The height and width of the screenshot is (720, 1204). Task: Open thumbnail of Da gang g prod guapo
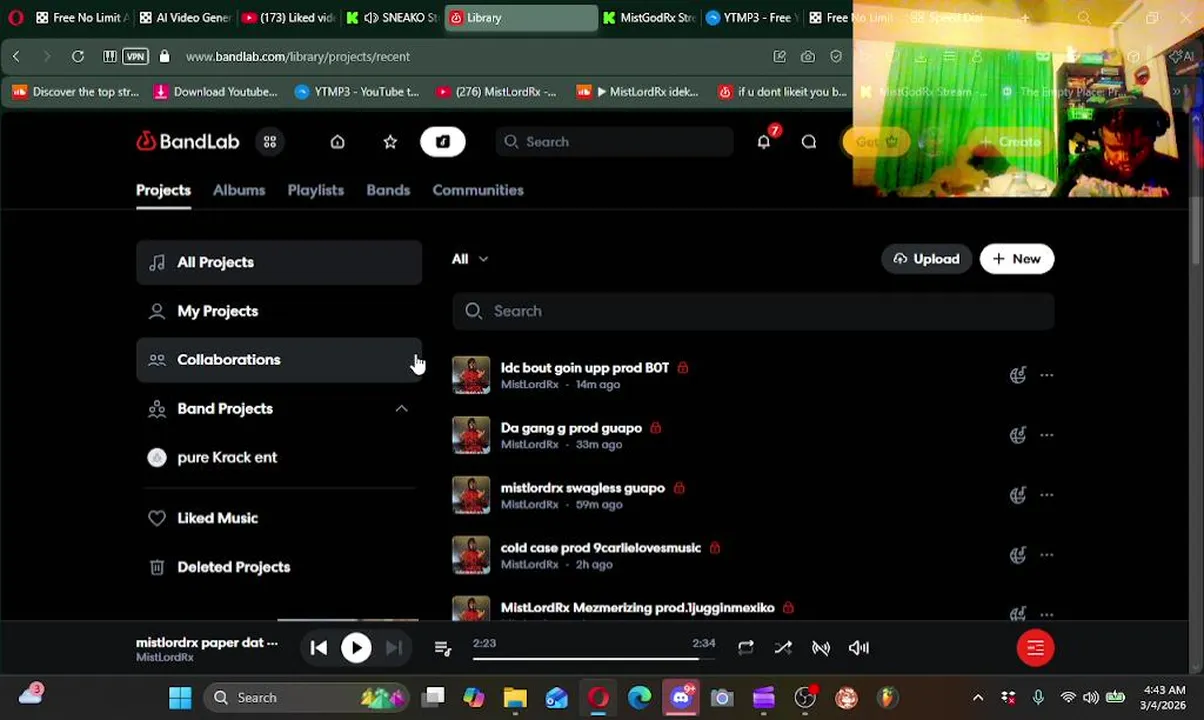(x=471, y=435)
